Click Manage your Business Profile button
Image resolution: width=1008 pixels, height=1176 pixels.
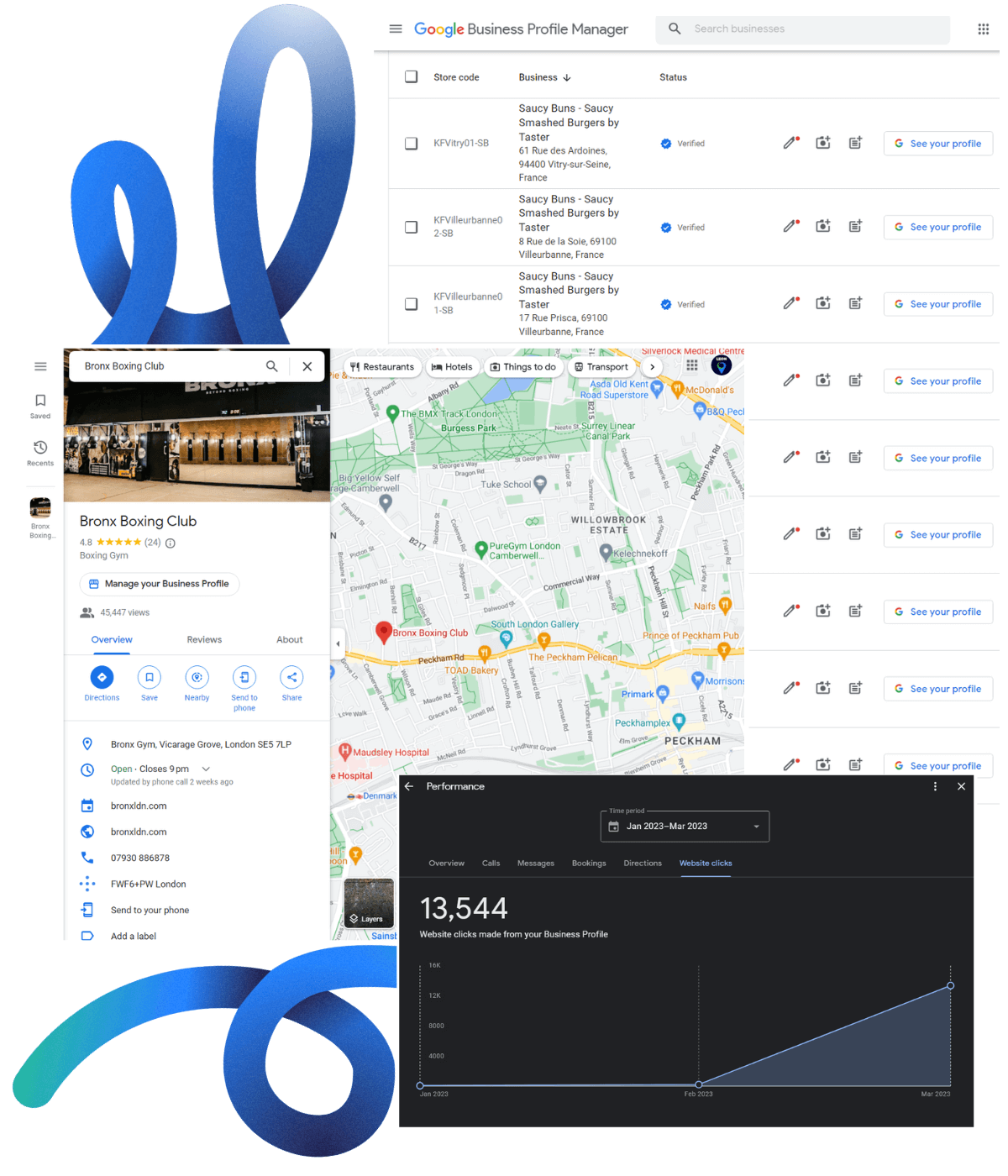(x=160, y=584)
